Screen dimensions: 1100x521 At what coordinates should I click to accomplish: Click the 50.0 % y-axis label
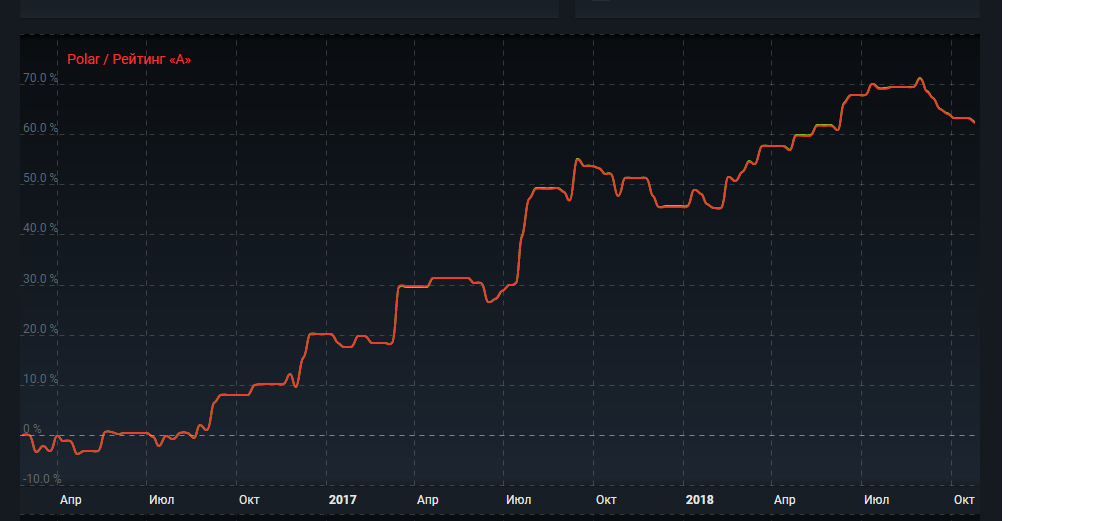(41, 179)
